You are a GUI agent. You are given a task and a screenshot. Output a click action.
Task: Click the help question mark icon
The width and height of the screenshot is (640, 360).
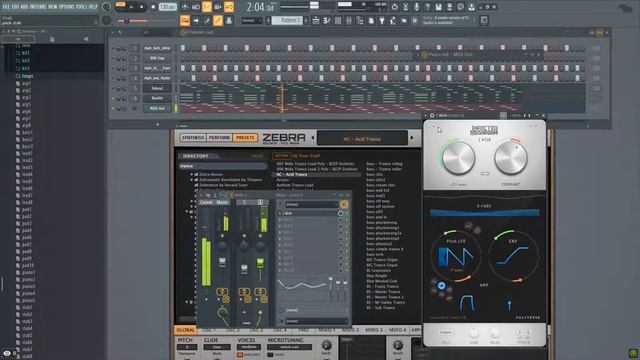(x=427, y=7)
